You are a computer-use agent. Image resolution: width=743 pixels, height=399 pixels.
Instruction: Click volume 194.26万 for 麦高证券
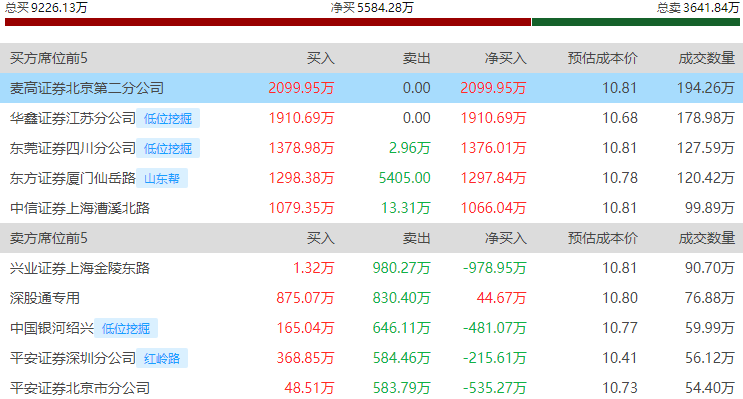706,88
